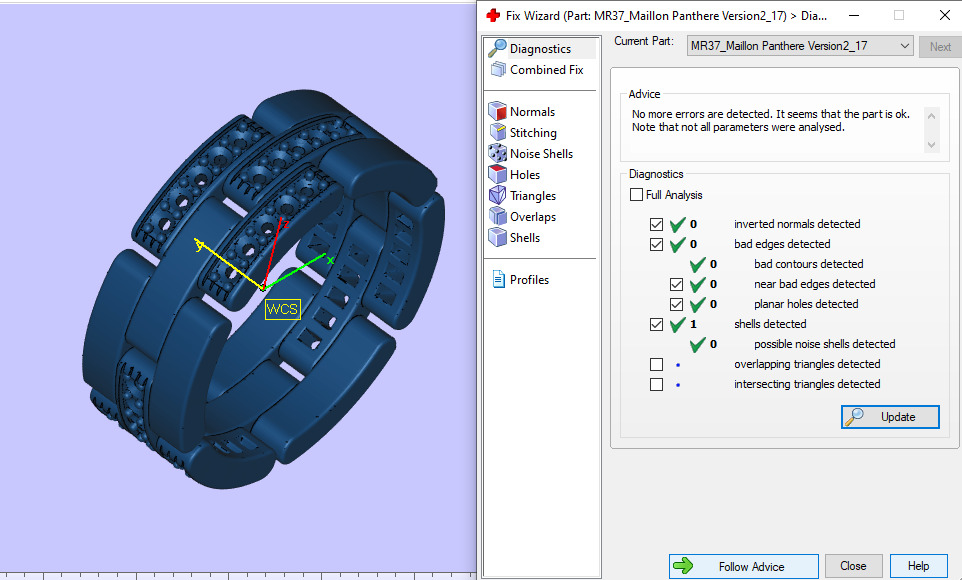Click the green arrow on Follow Advice

683,566
